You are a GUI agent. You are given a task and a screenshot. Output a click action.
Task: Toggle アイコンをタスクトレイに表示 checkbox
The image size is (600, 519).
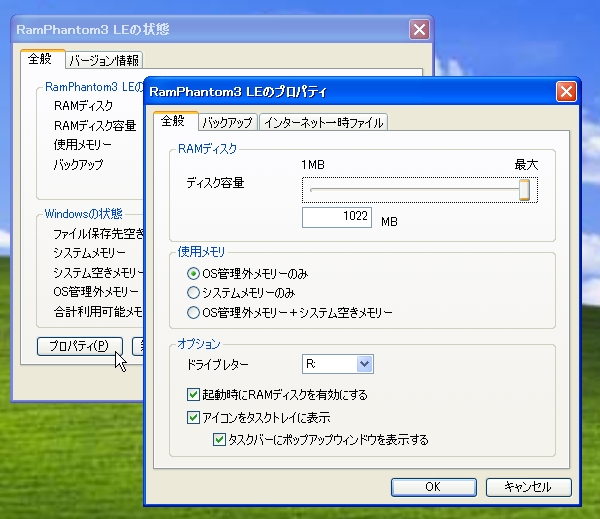[259, 417]
